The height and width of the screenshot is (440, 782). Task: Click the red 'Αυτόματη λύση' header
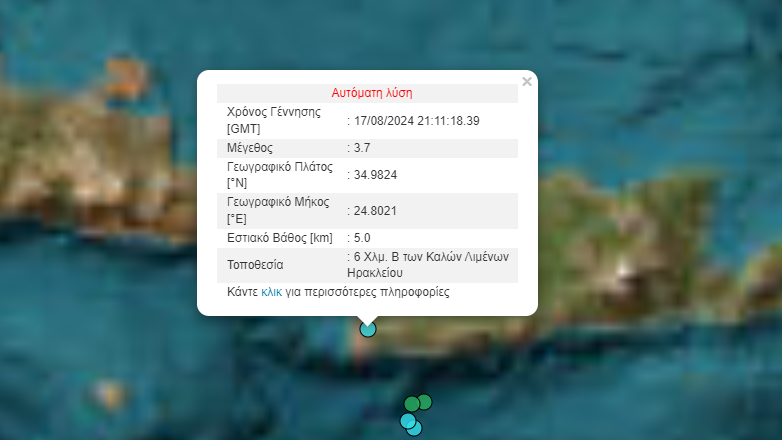[372, 93]
